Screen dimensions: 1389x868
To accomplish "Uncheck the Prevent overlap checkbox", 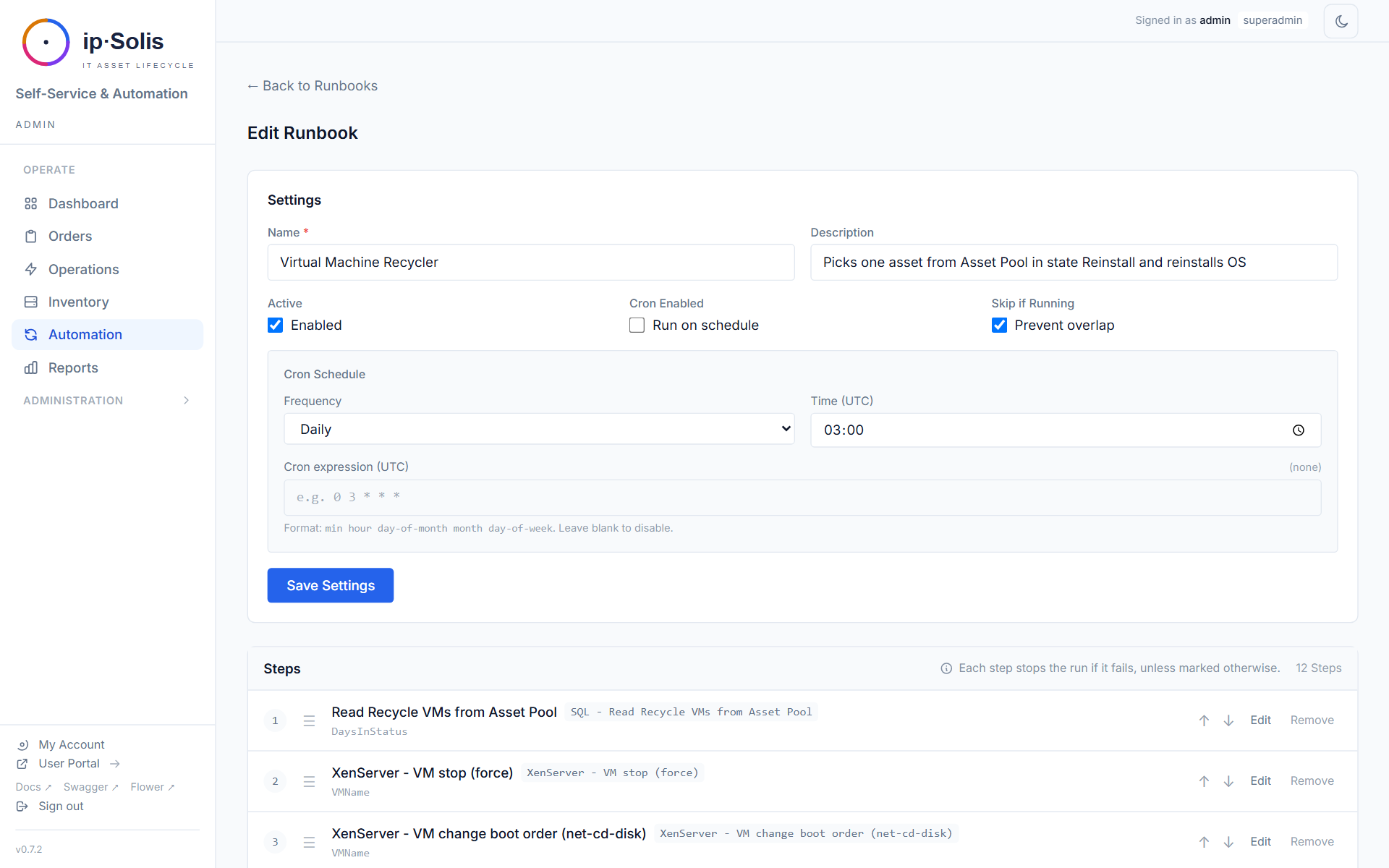I will pyautogui.click(x=999, y=325).
